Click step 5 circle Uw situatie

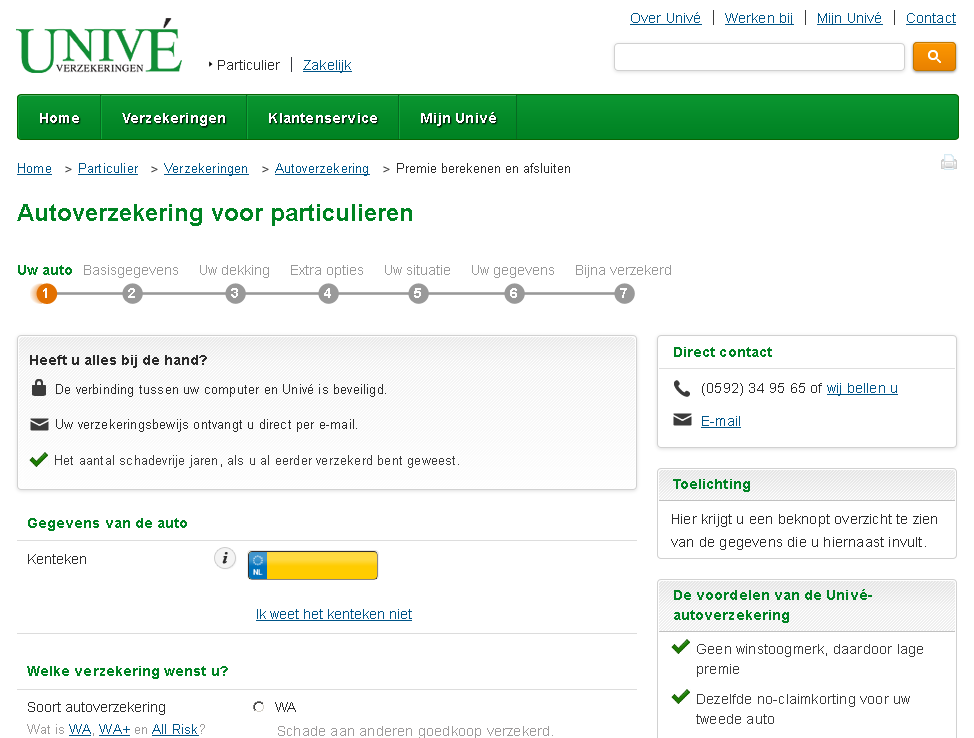(419, 294)
